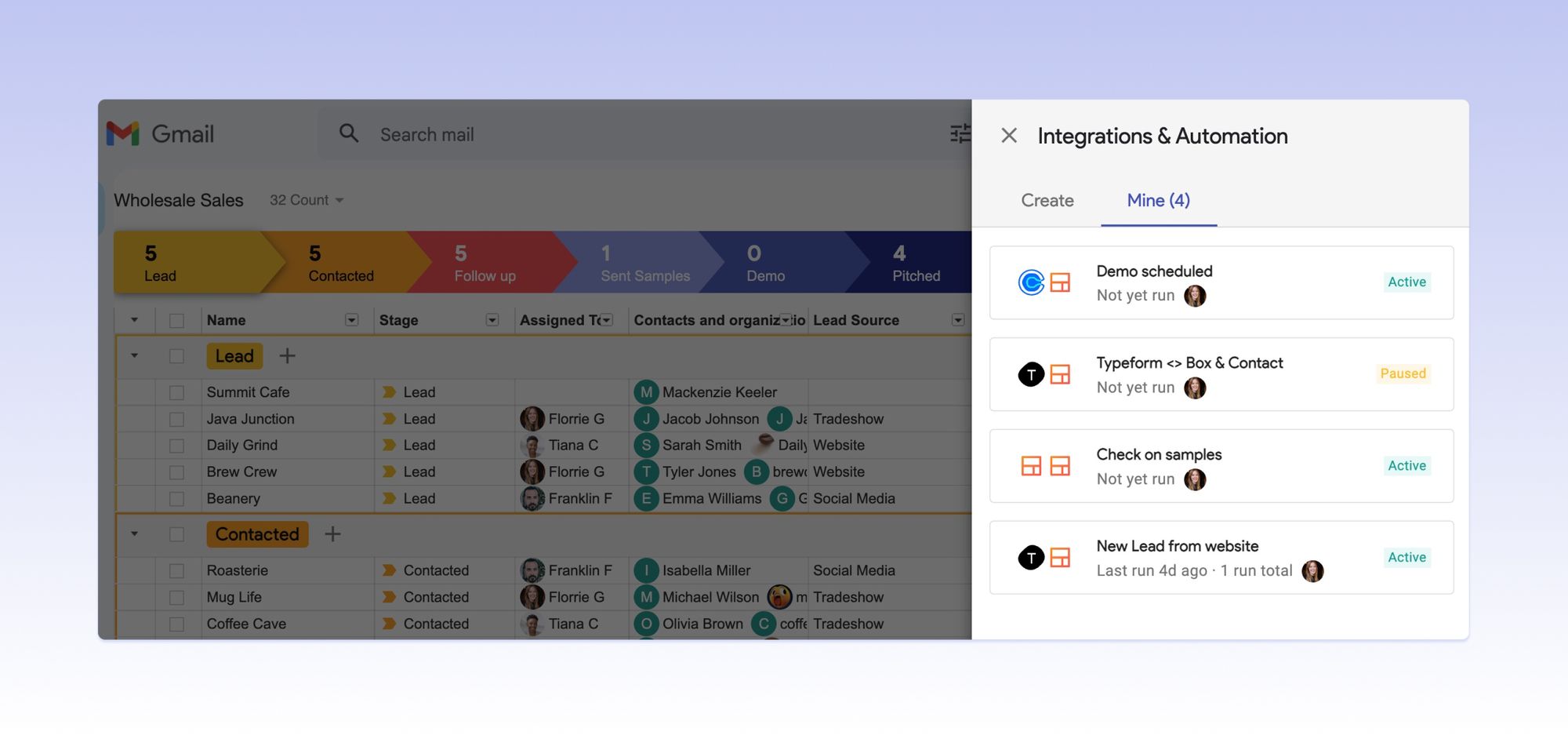Screen dimensions: 1568x739
Task: Switch to the Mine (4) tab
Action: pos(1158,201)
